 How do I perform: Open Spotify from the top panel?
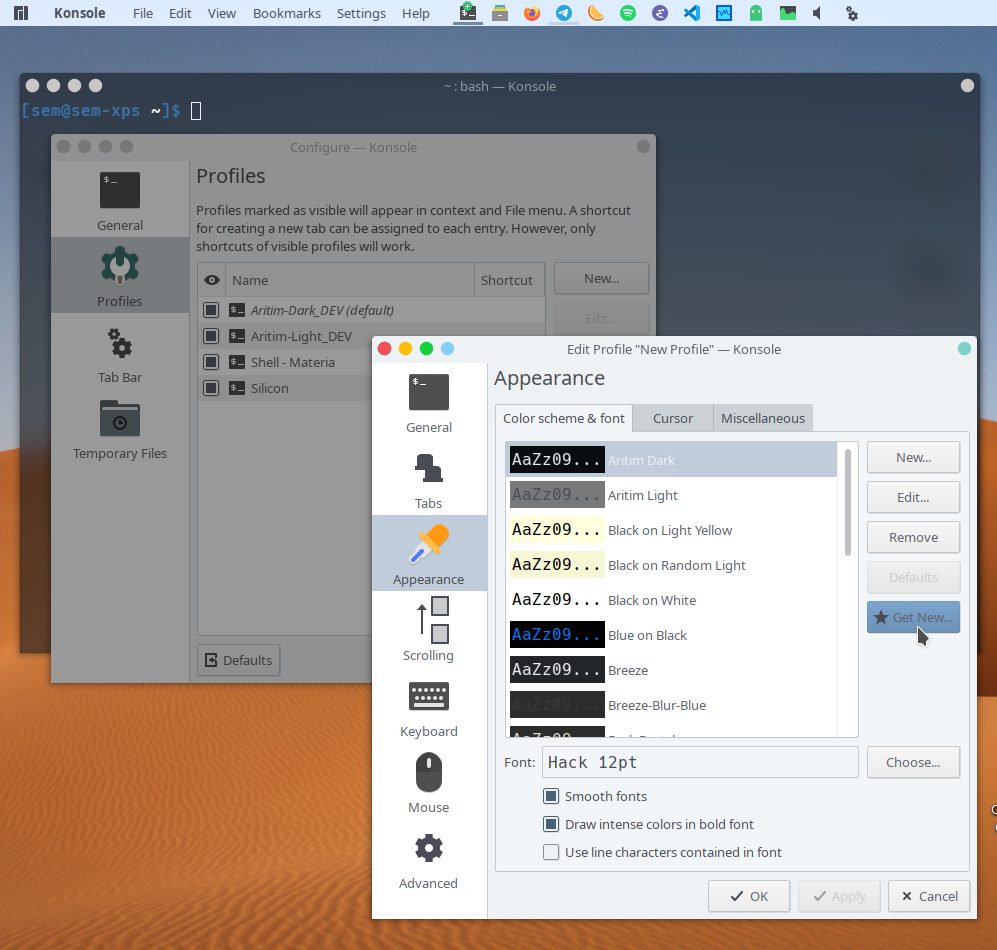(628, 13)
